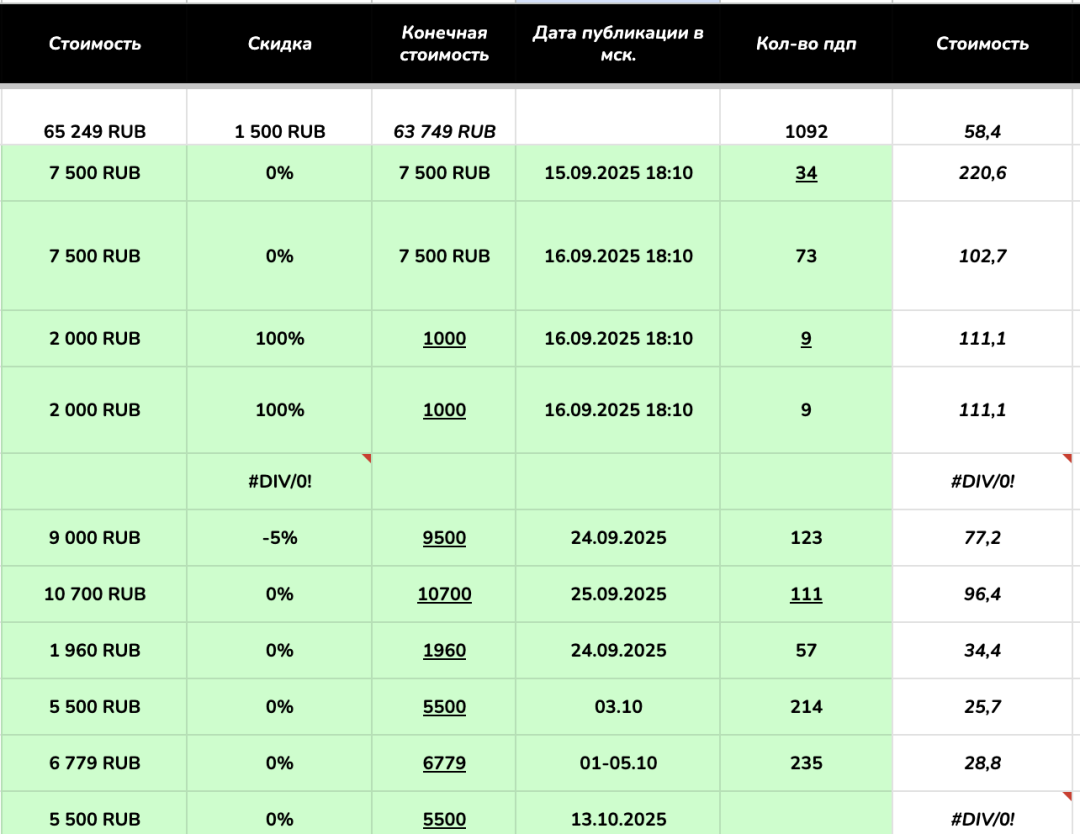
Task: Select the Скидка column header
Action: point(280,43)
